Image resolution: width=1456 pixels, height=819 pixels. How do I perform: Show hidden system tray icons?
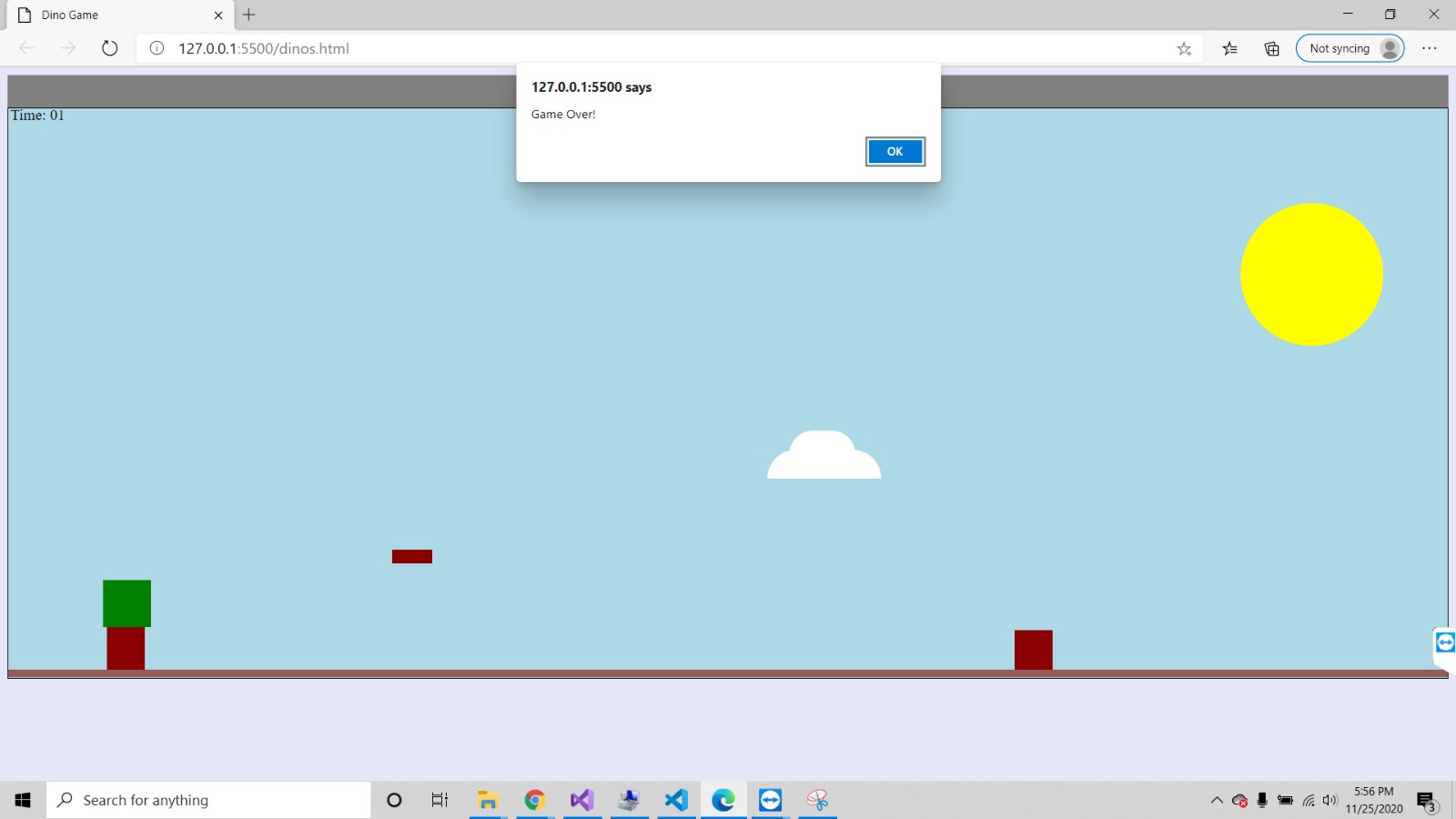[x=1217, y=800]
